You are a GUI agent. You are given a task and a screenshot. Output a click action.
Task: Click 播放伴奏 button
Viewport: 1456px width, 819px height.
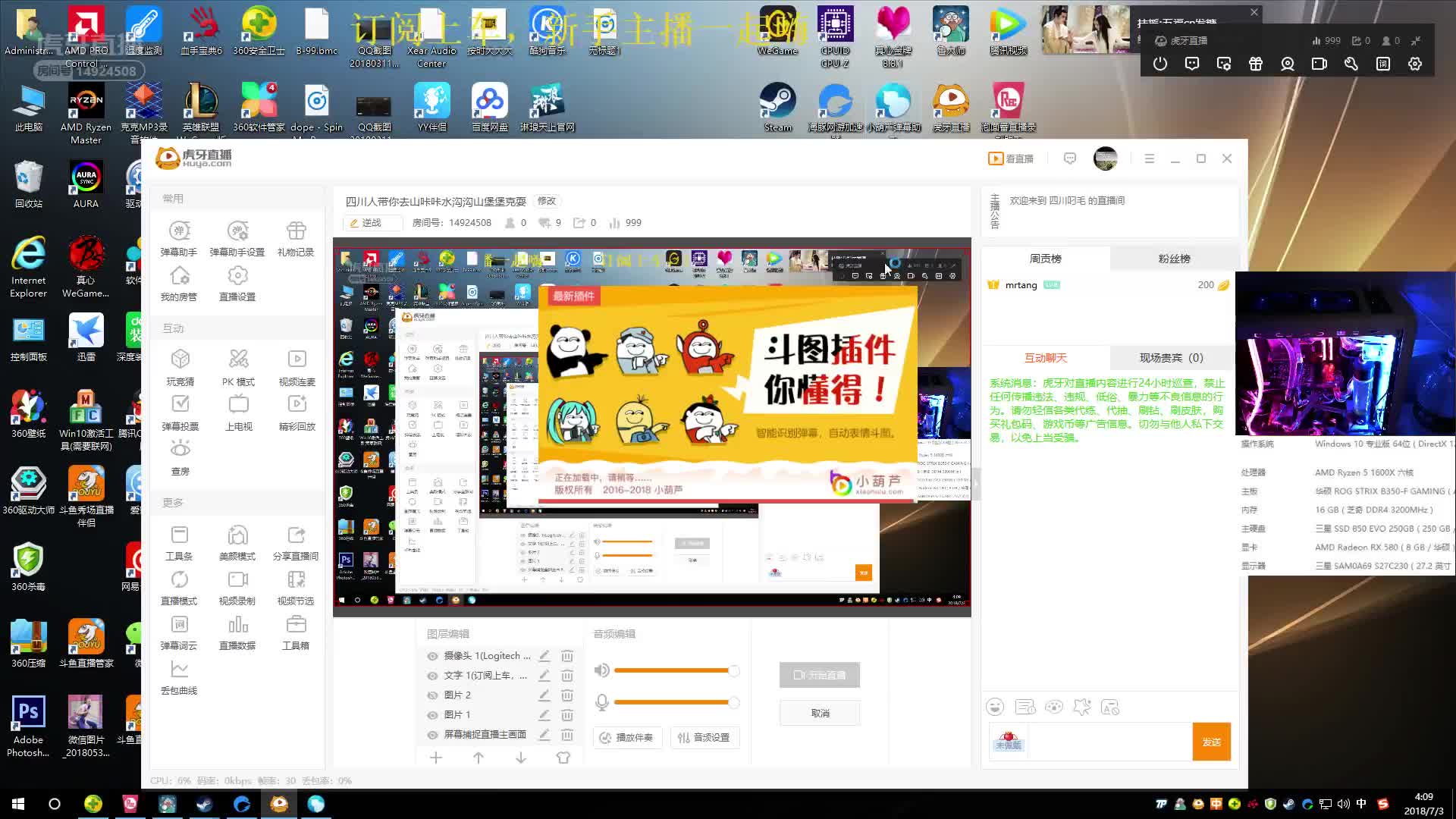point(628,738)
